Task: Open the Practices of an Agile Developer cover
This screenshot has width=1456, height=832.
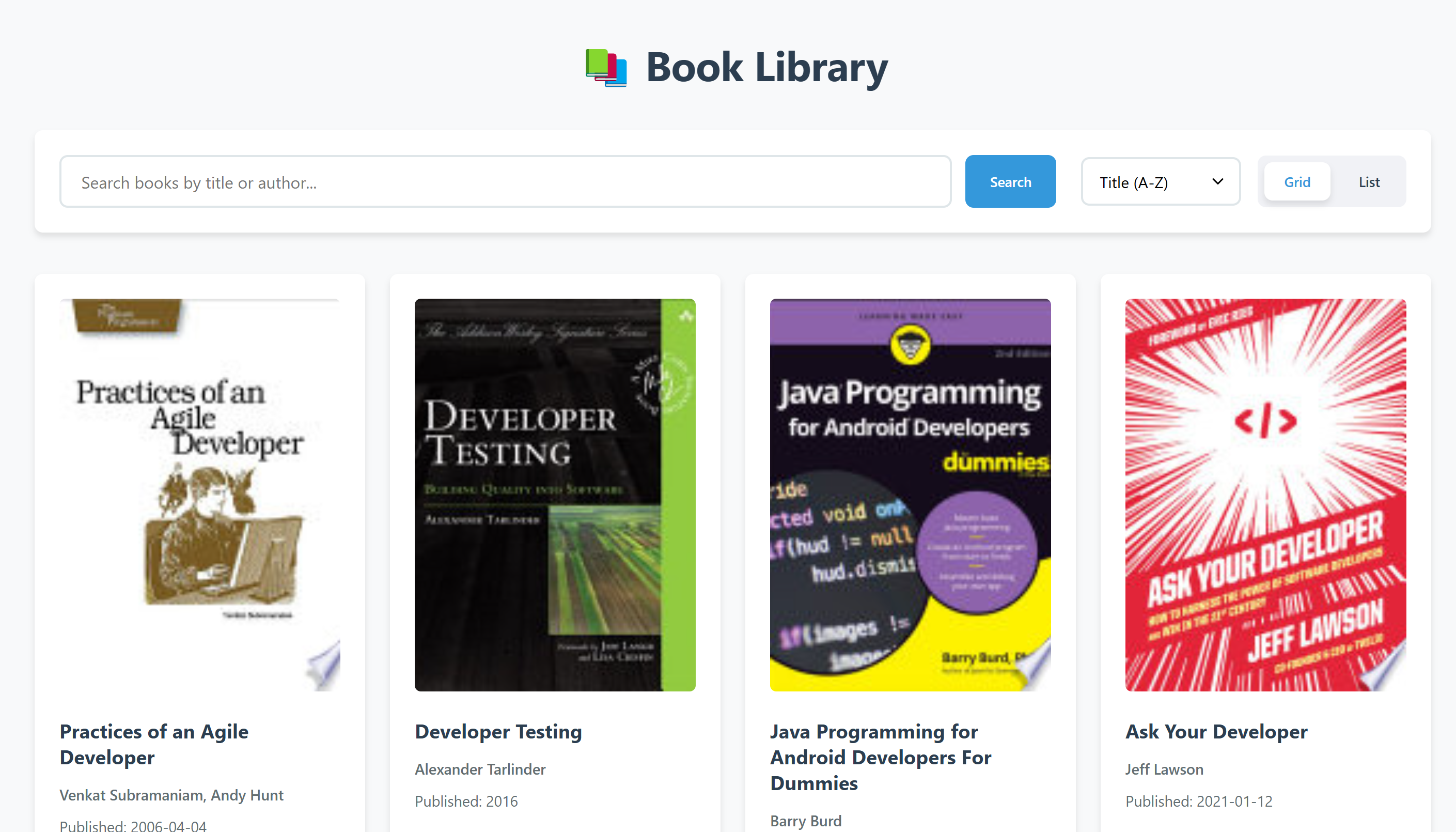Action: point(199,494)
